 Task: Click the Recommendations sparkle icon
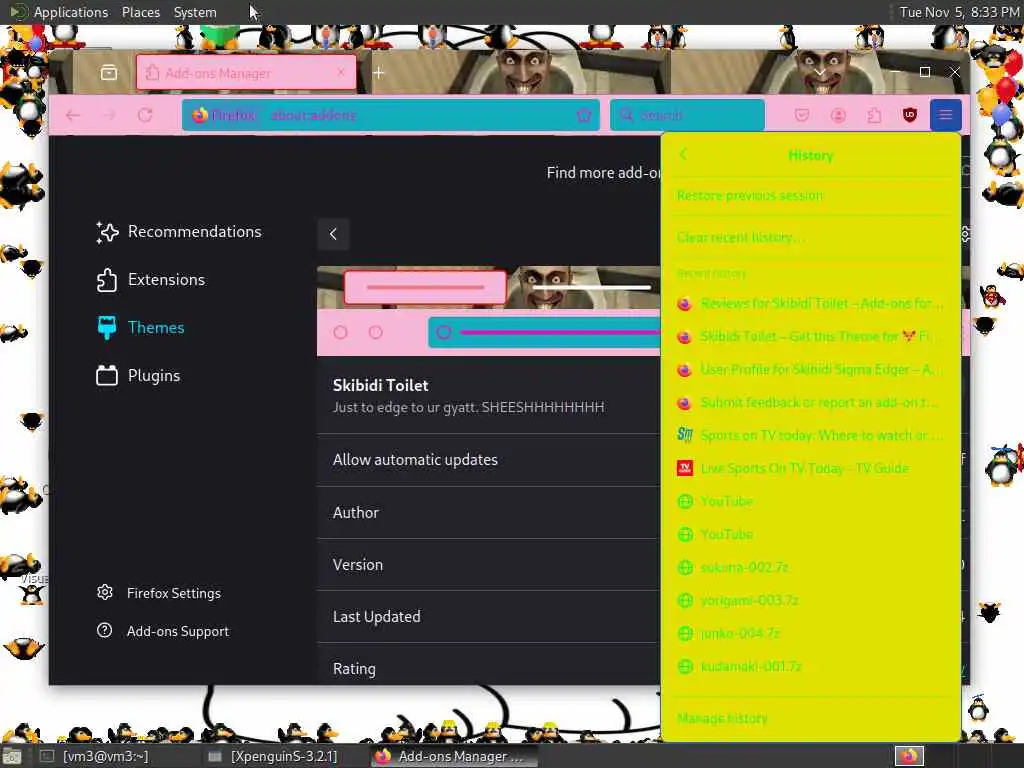tap(107, 232)
